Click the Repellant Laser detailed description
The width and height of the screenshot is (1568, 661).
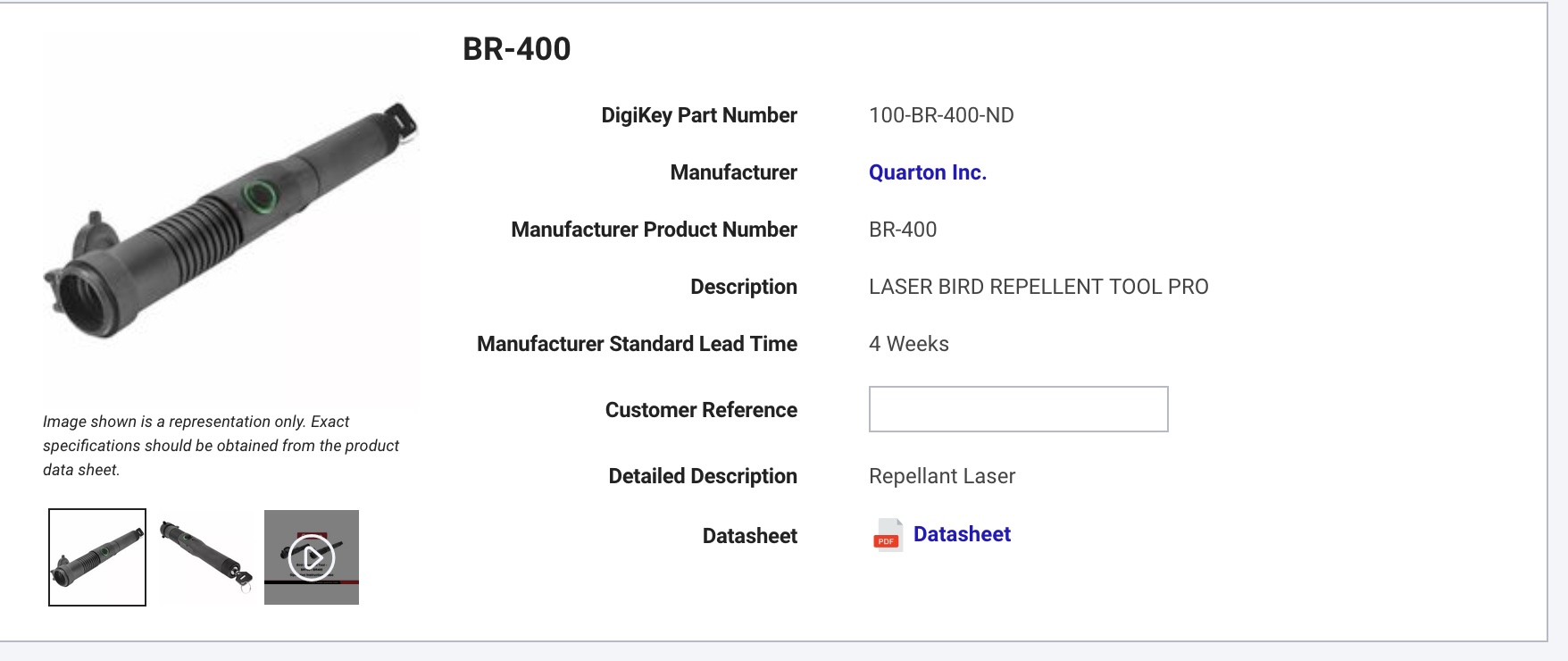pyautogui.click(x=942, y=476)
